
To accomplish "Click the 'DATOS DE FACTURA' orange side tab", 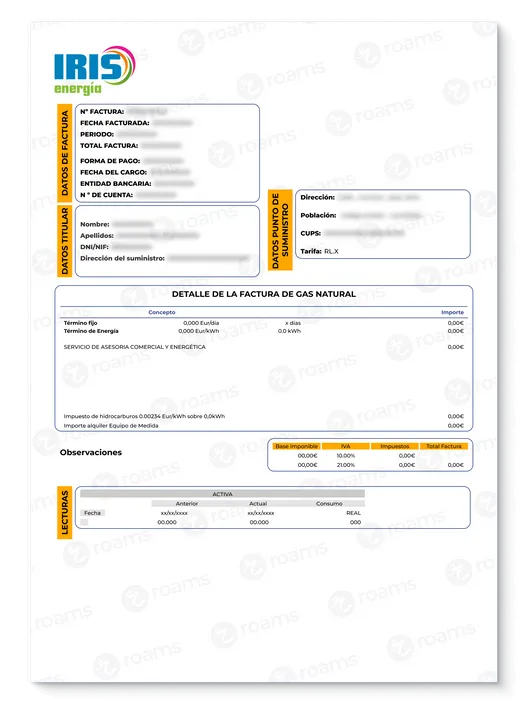I will point(65,153).
